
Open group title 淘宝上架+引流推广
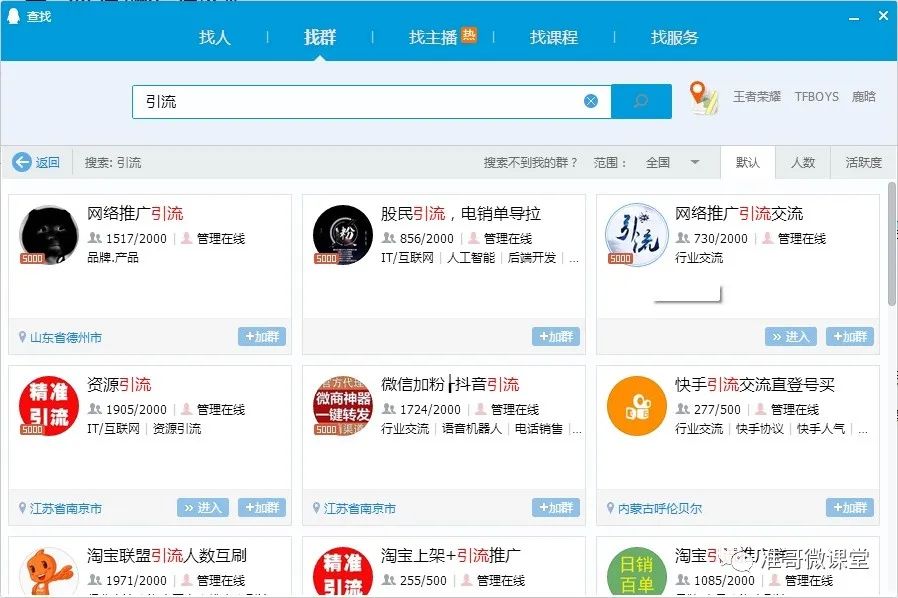point(451,555)
